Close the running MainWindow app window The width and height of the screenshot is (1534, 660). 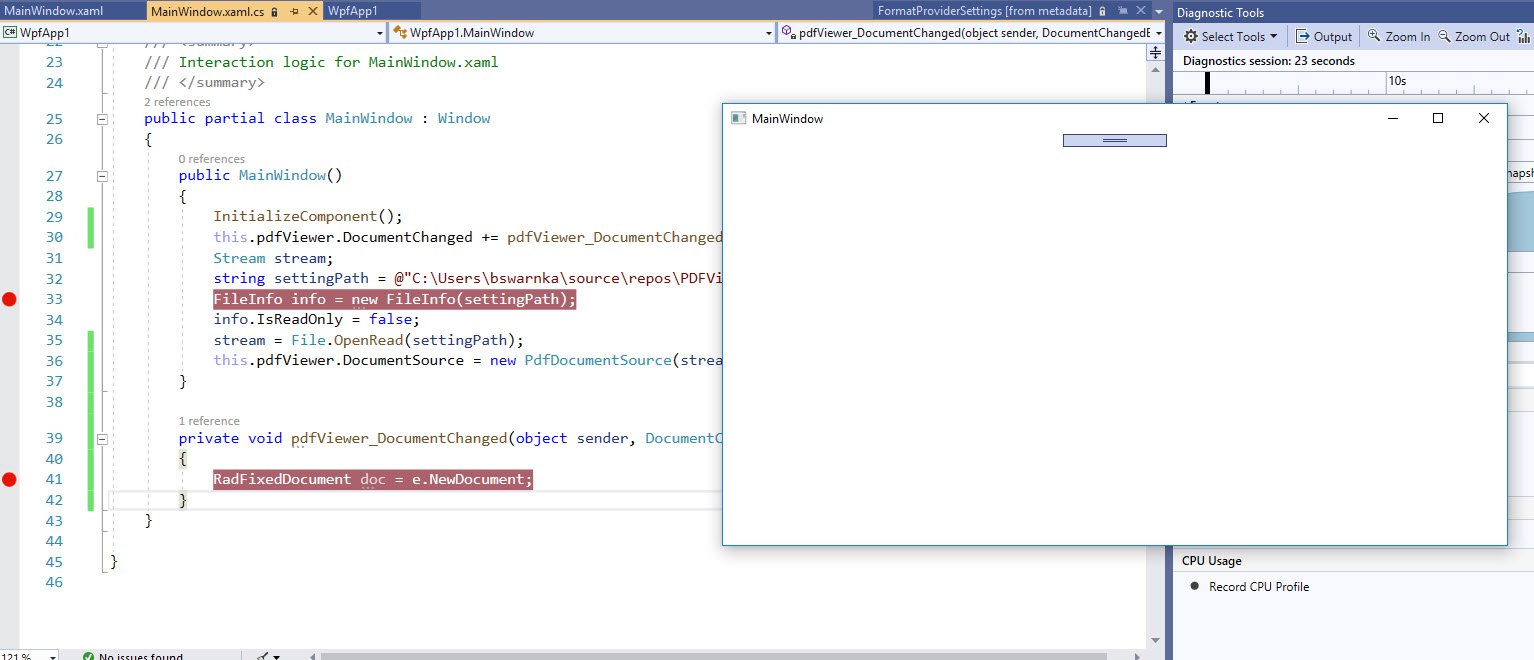[1484, 118]
